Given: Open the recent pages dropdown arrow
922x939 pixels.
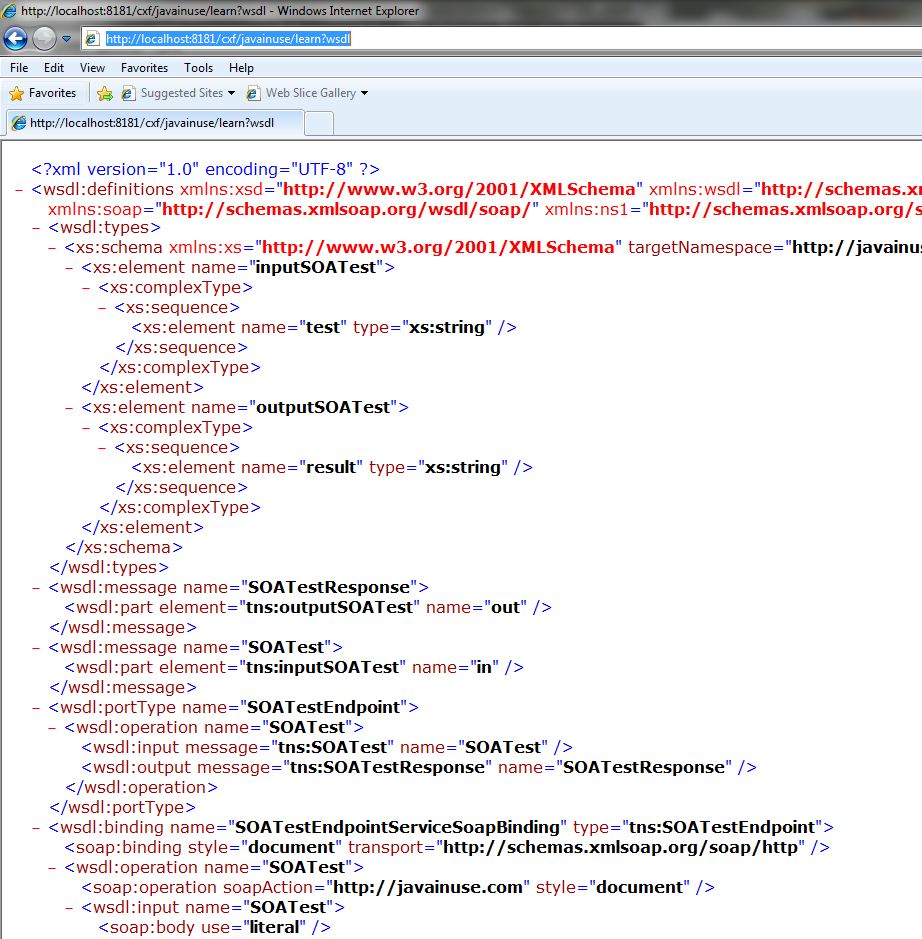Looking at the screenshot, I should pyautogui.click(x=66, y=40).
